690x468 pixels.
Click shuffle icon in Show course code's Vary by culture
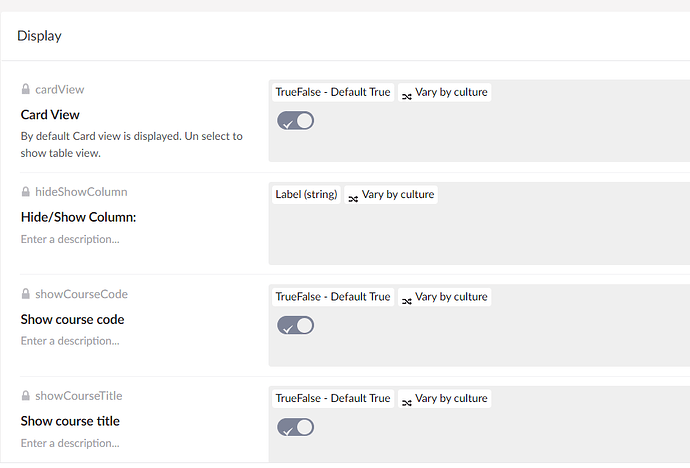407,300
